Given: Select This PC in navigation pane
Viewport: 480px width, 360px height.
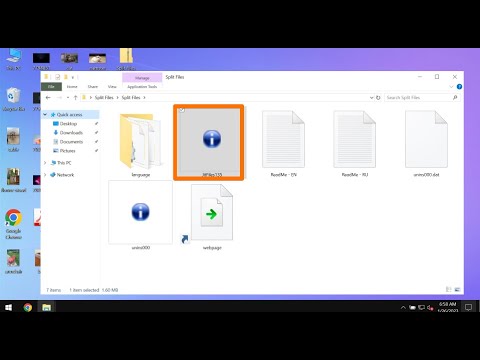Looking at the screenshot, I should (x=64, y=163).
